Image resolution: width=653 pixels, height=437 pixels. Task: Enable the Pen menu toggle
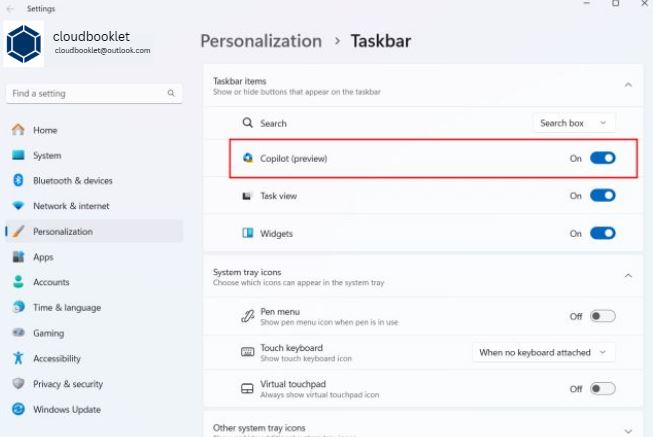coord(602,316)
